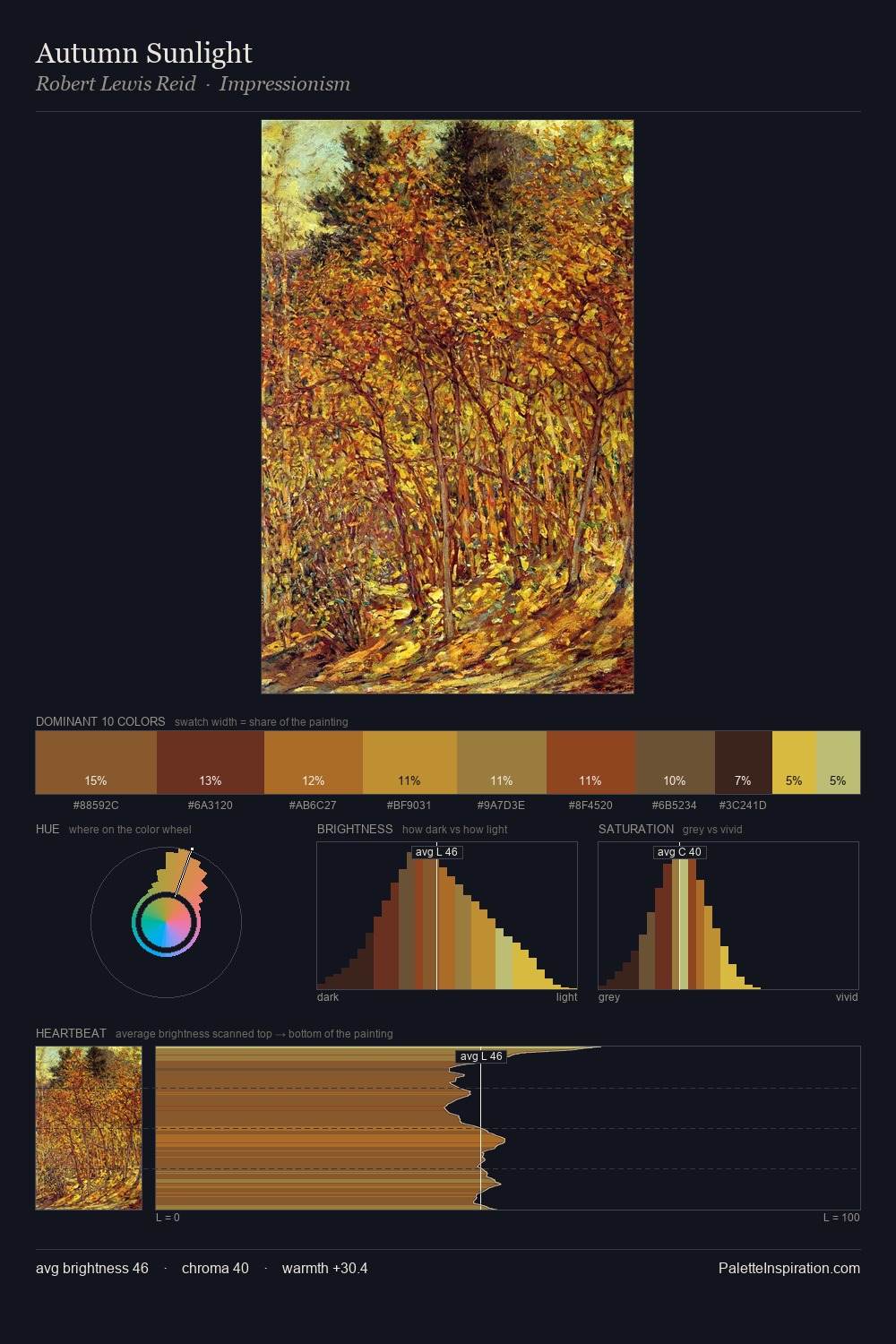Click the #AB6C27 hex code label

[313, 806]
